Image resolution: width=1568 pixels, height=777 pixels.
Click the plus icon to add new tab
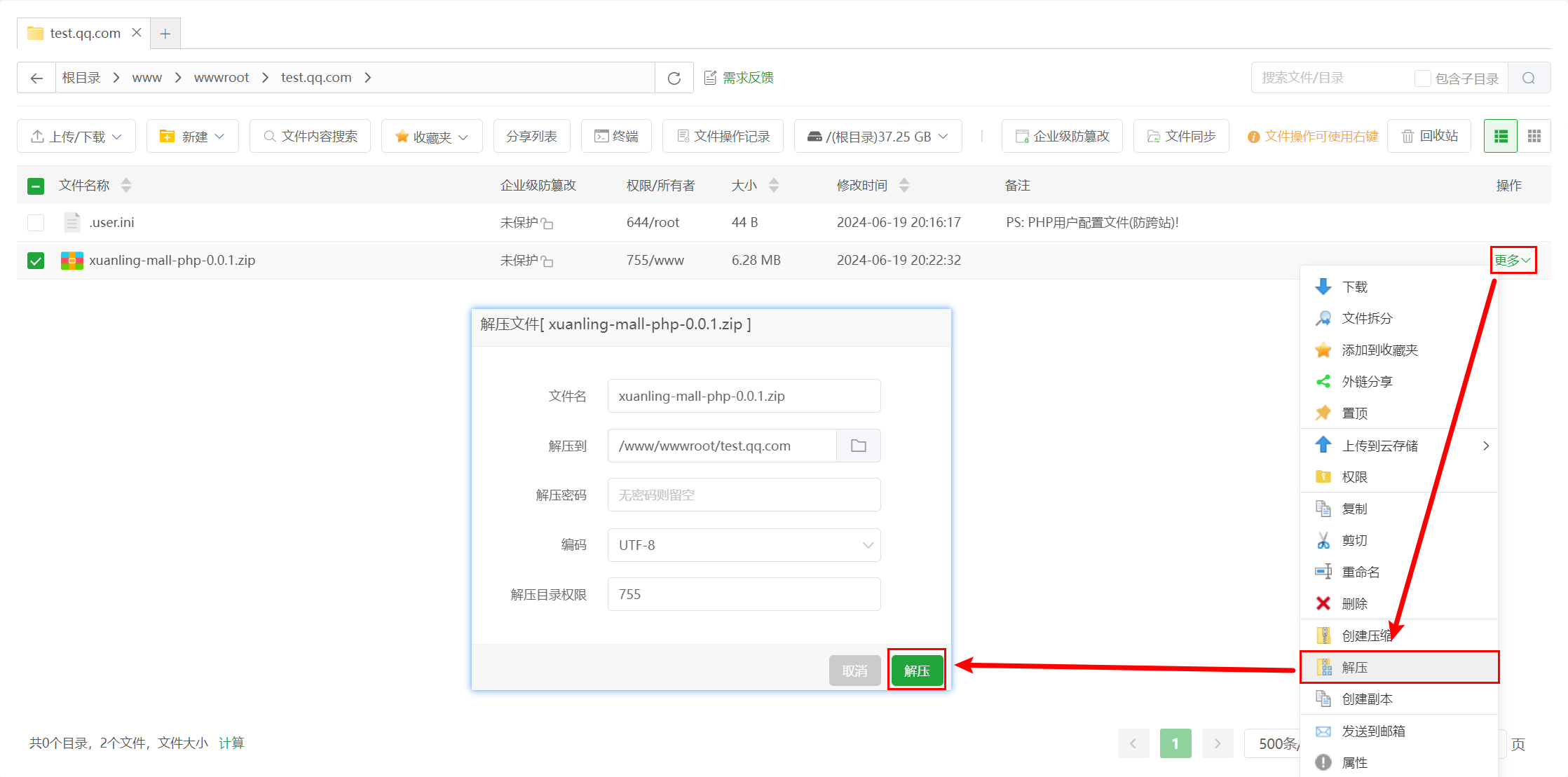click(x=165, y=33)
